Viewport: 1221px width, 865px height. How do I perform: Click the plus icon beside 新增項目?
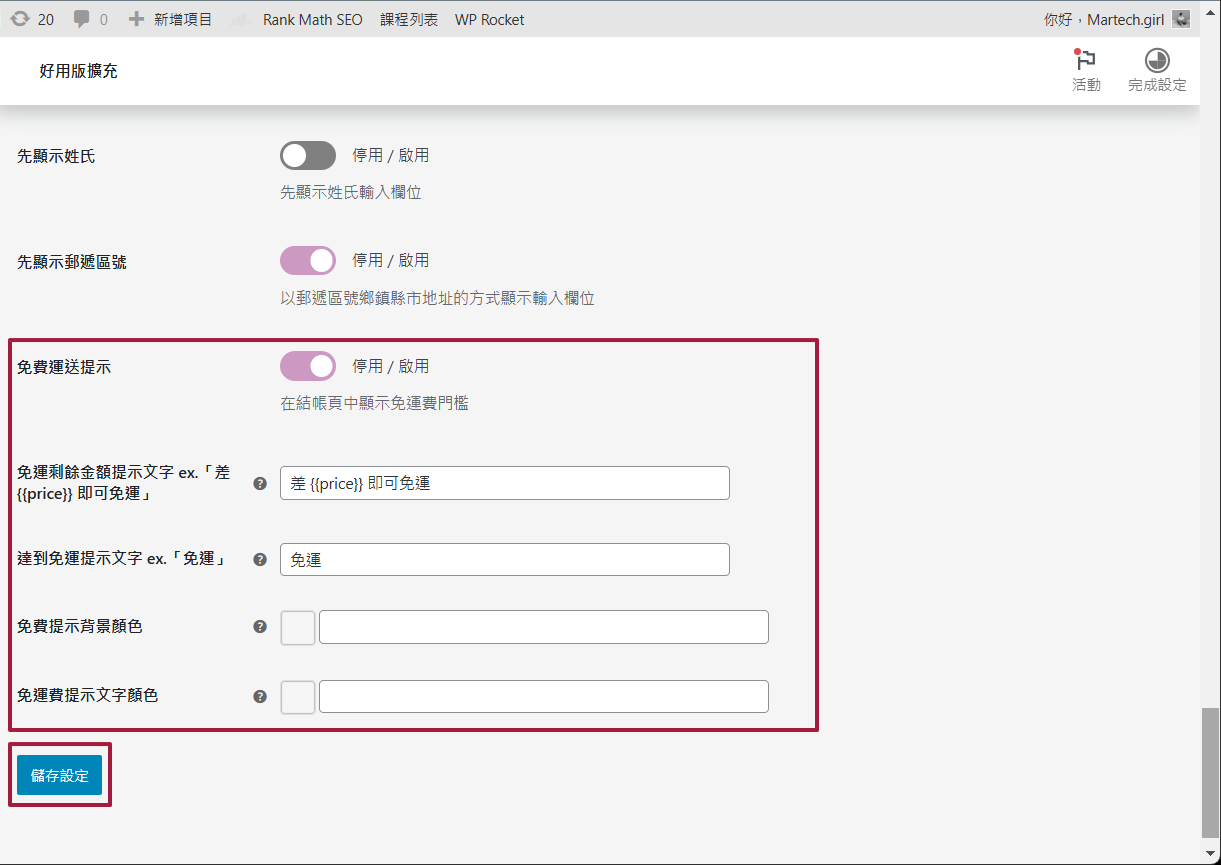click(x=137, y=19)
